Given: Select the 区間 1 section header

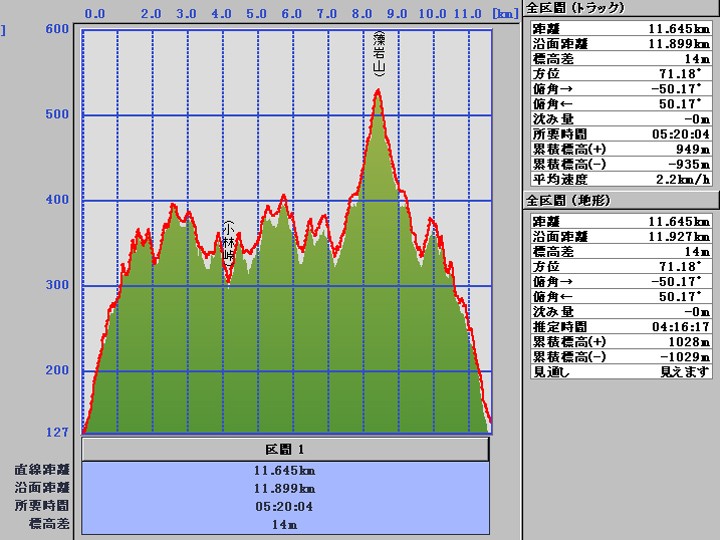Looking at the screenshot, I should click(285, 450).
